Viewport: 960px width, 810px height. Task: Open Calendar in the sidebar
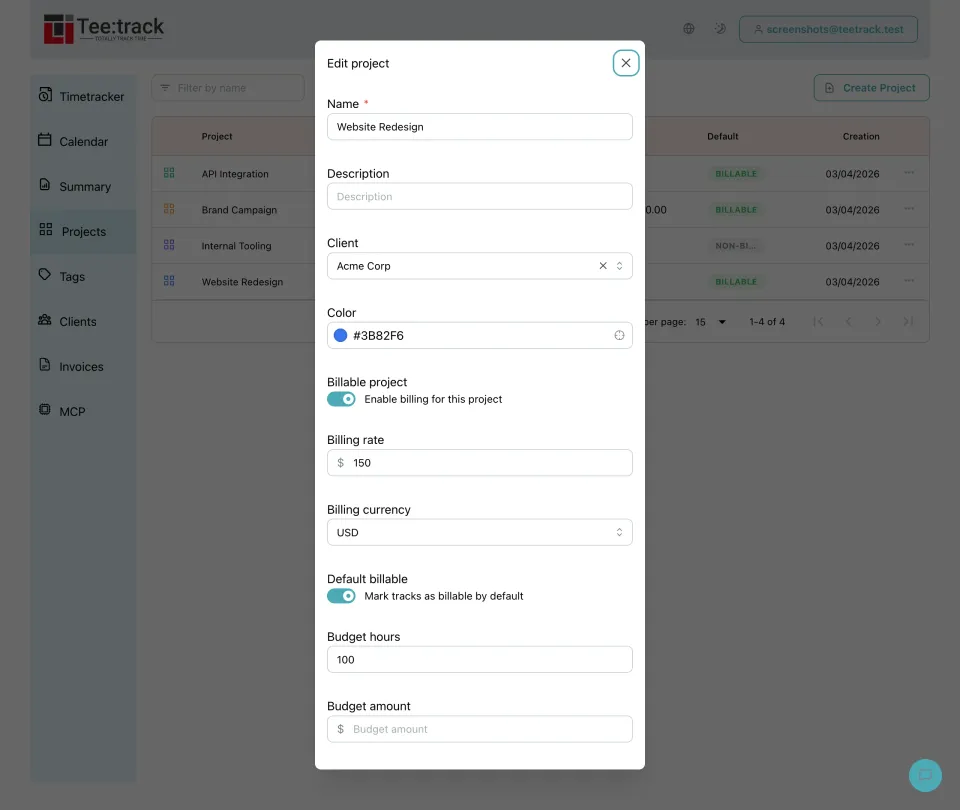click(83, 141)
